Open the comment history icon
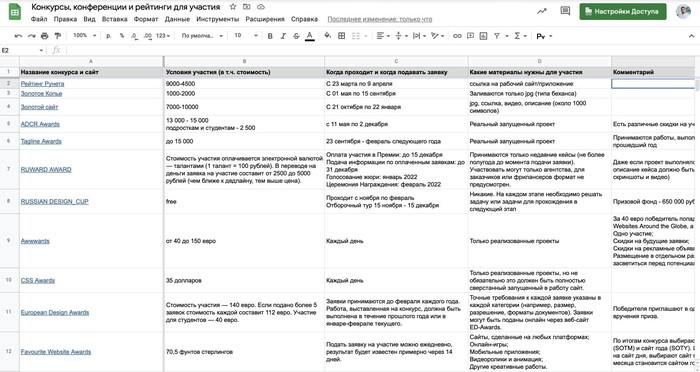The width and height of the screenshot is (700, 372). coord(565,11)
